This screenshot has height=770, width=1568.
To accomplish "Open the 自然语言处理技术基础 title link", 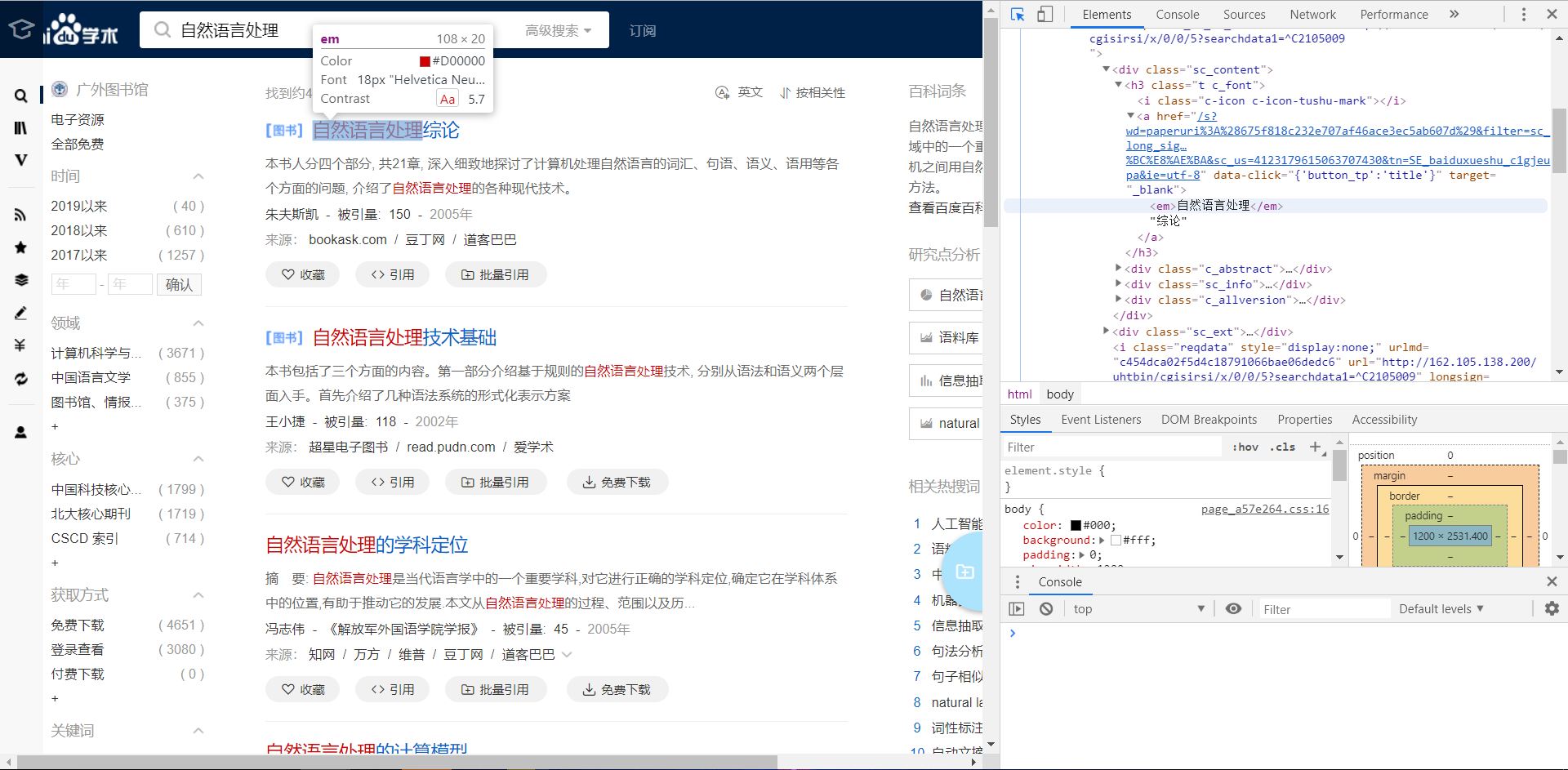I will (404, 337).
